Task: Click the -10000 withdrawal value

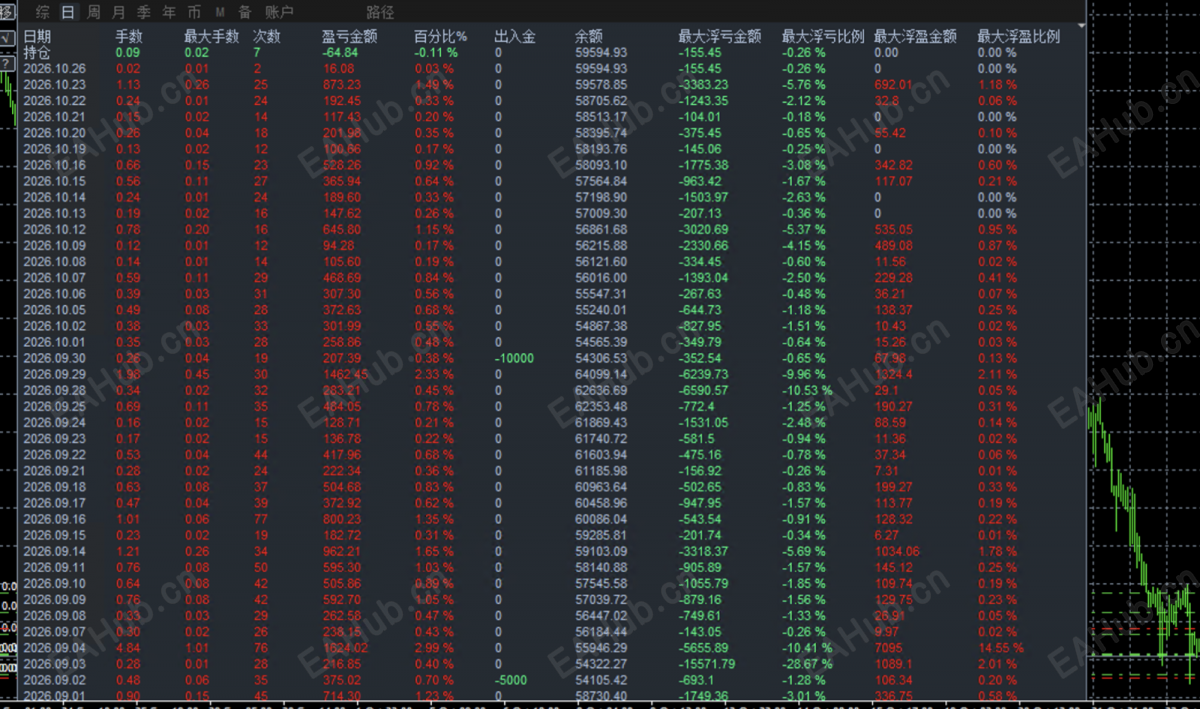Action: (514, 358)
